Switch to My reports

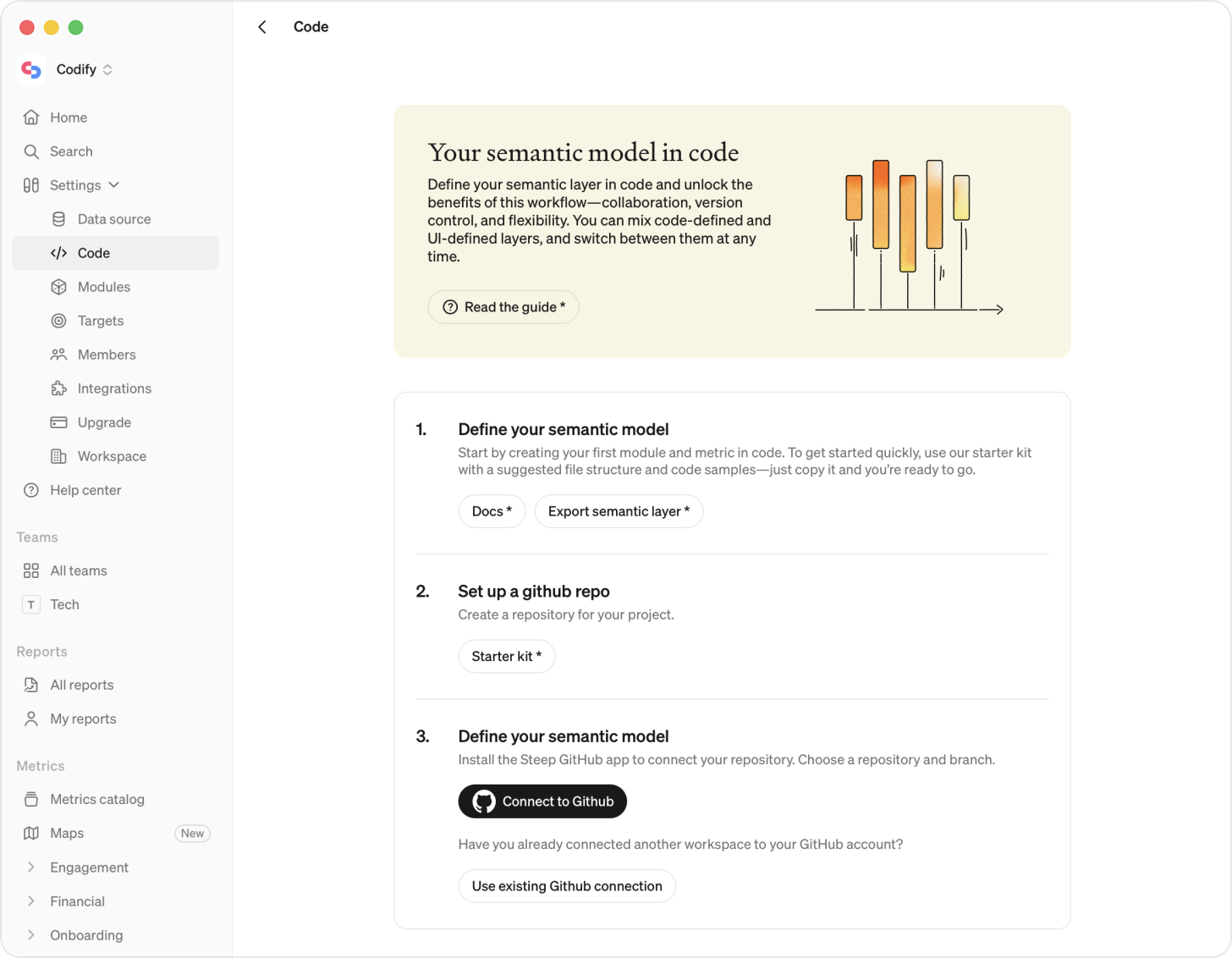tap(83, 718)
